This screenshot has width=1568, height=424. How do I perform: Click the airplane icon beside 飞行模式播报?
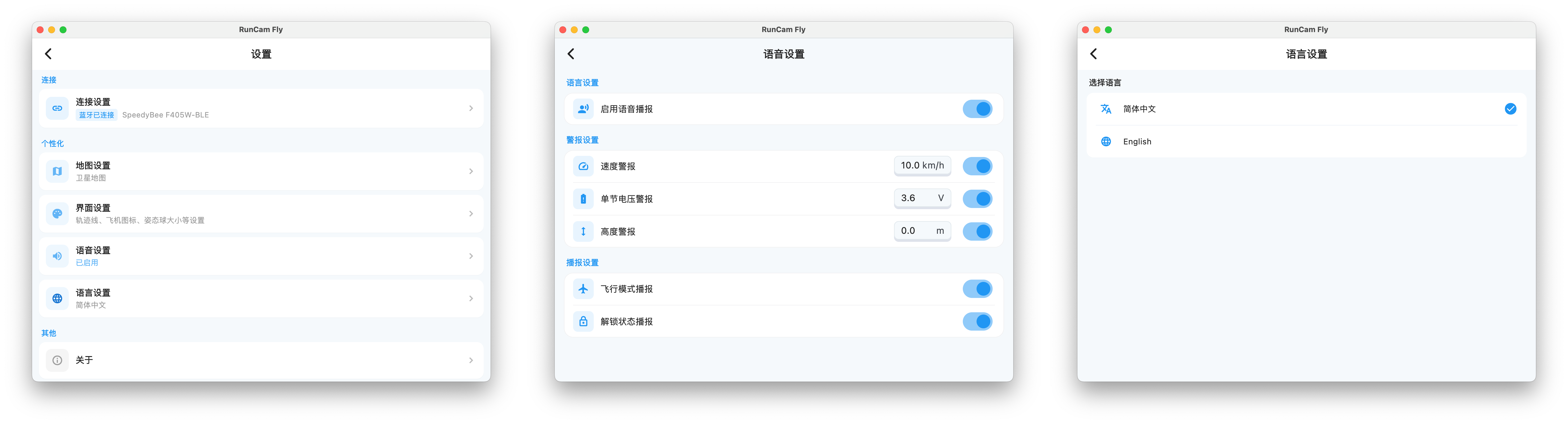(x=583, y=288)
